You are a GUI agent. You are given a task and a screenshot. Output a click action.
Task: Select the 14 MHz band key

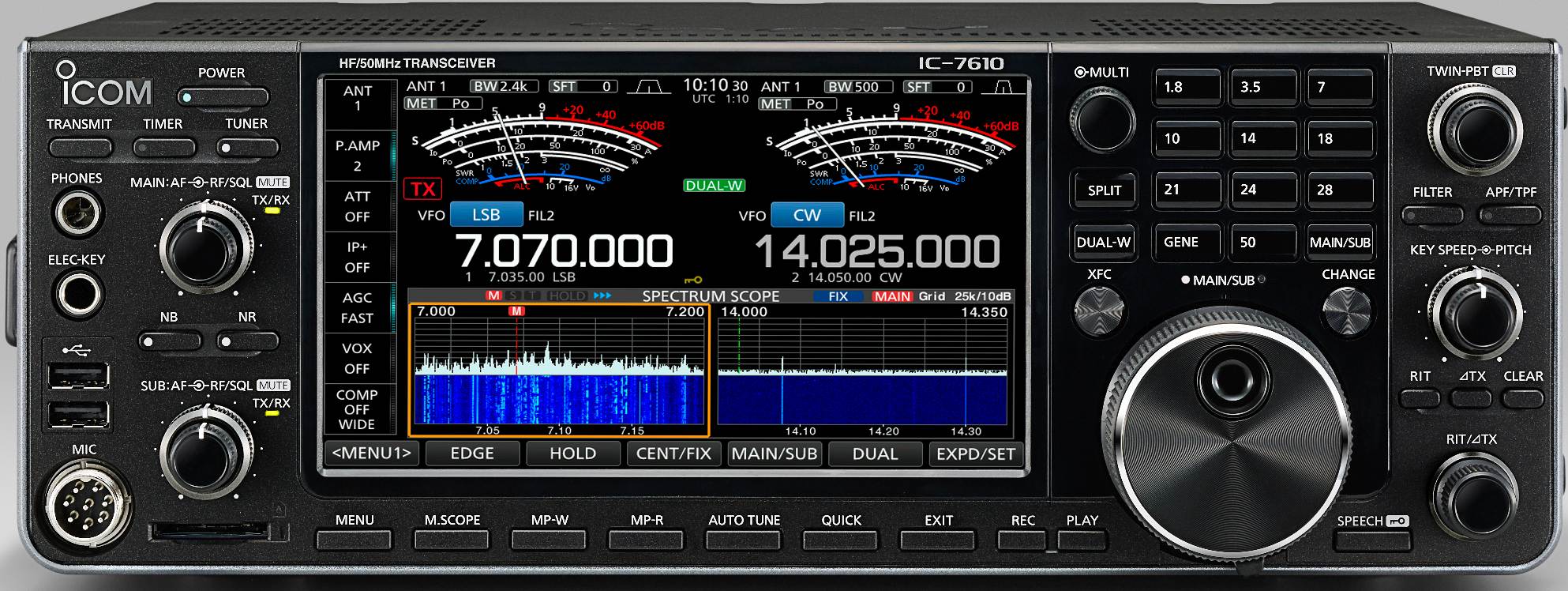(x=1263, y=138)
